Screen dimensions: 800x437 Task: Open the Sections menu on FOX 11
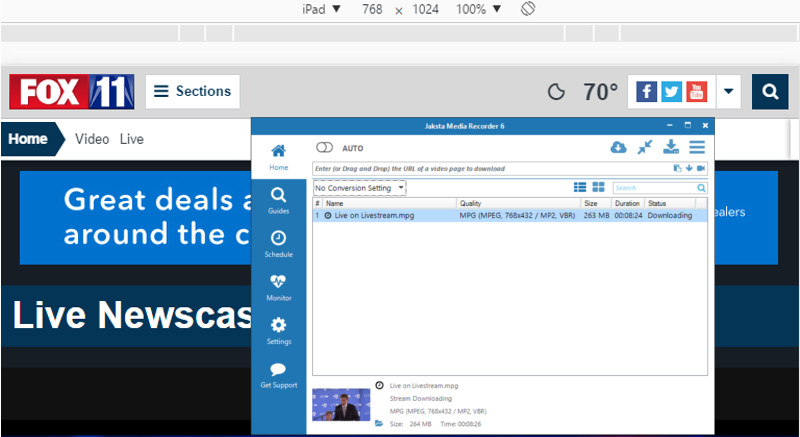point(193,92)
